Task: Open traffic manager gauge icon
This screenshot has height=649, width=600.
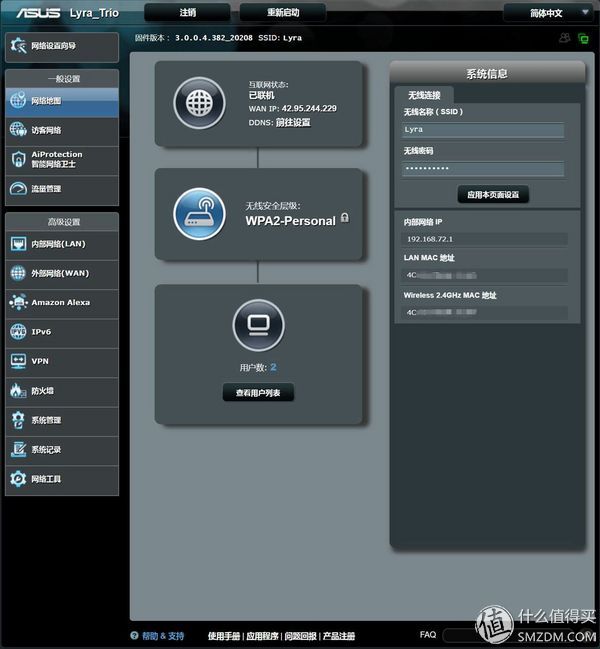Action: pos(18,189)
